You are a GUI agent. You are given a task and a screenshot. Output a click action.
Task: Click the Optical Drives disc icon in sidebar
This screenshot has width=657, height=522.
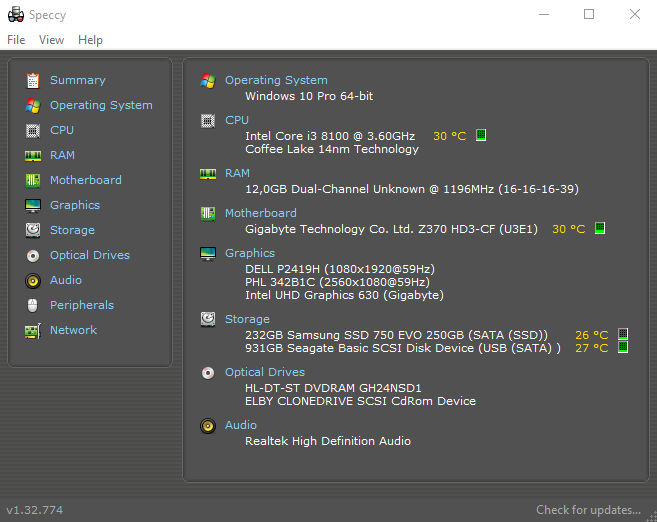(x=33, y=256)
